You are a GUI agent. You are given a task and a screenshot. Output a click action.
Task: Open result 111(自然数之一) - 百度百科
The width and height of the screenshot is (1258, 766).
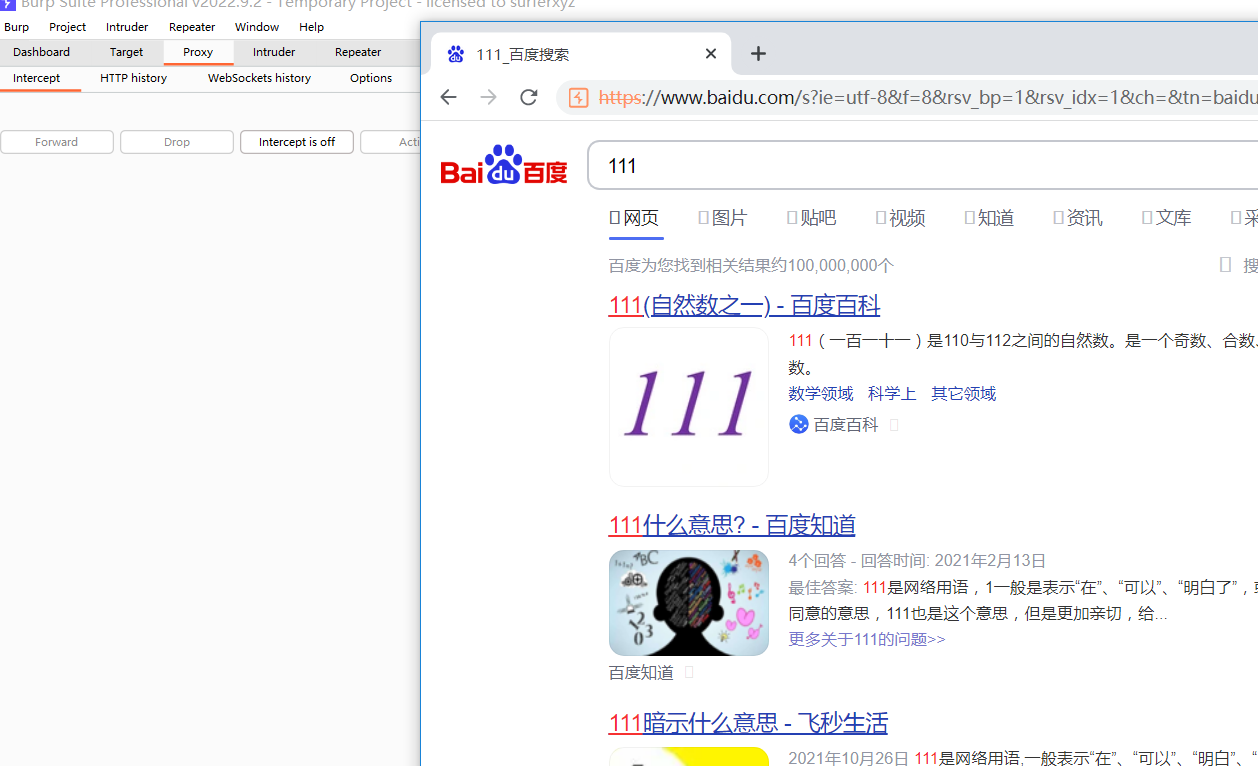coord(744,305)
